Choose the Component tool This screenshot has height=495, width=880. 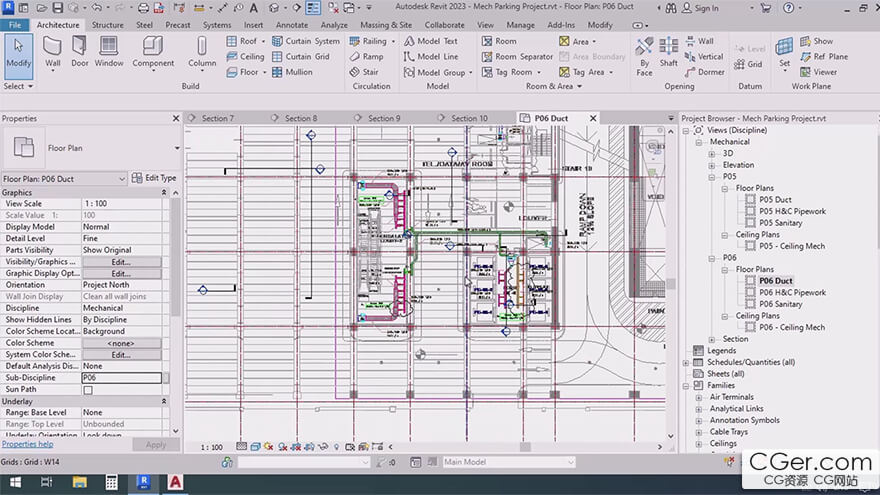pos(153,52)
